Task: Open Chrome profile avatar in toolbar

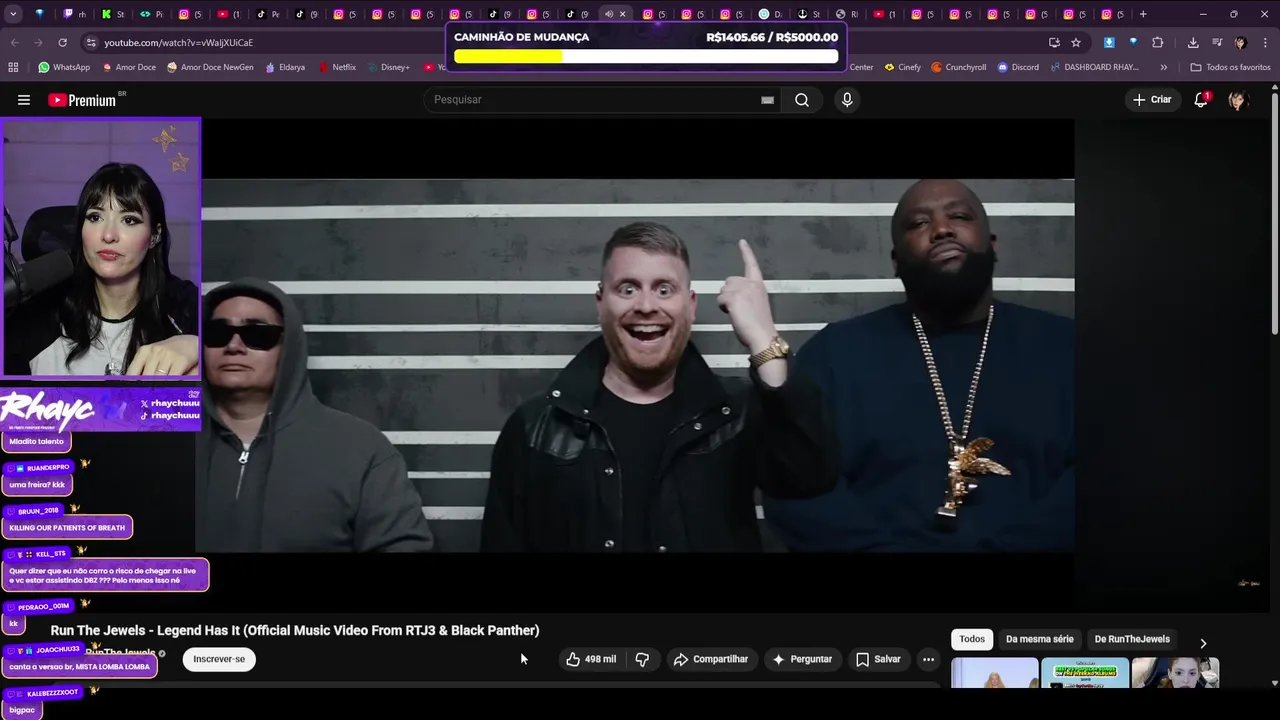Action: (1240, 42)
